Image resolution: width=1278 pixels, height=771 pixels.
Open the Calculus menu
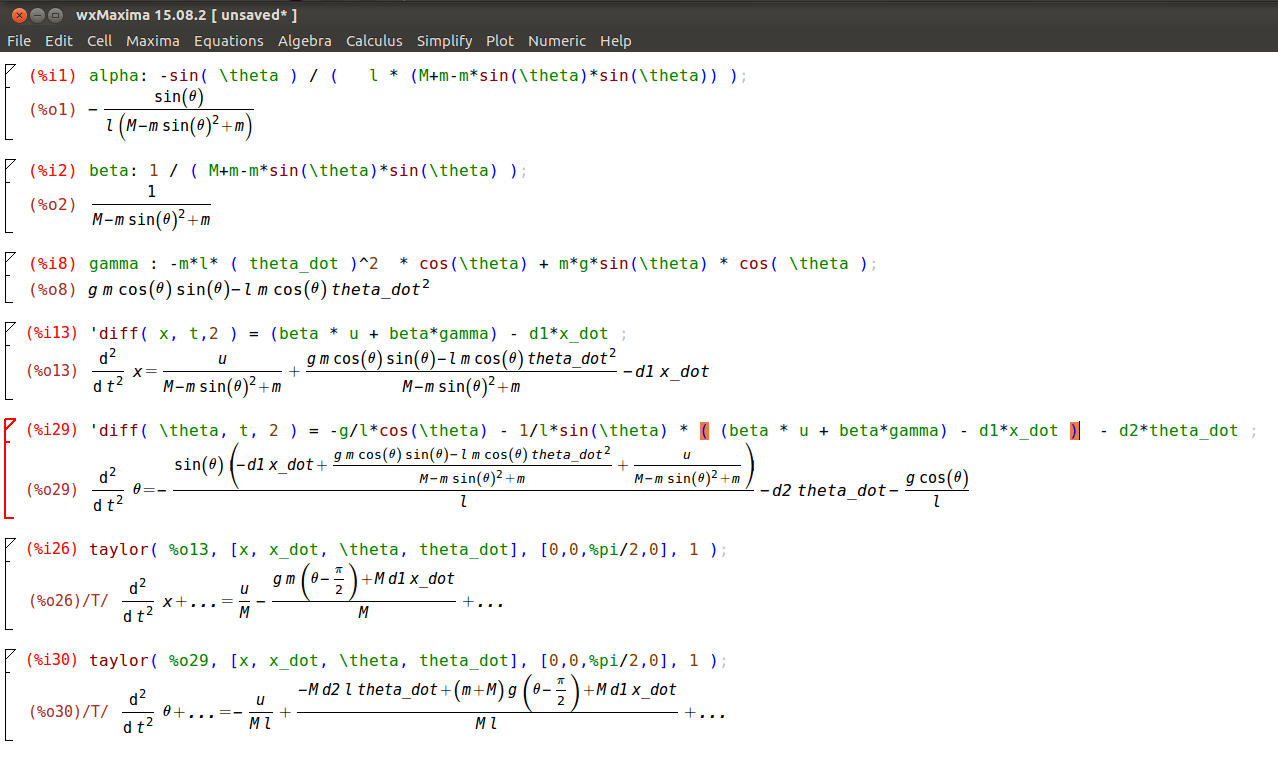click(374, 41)
